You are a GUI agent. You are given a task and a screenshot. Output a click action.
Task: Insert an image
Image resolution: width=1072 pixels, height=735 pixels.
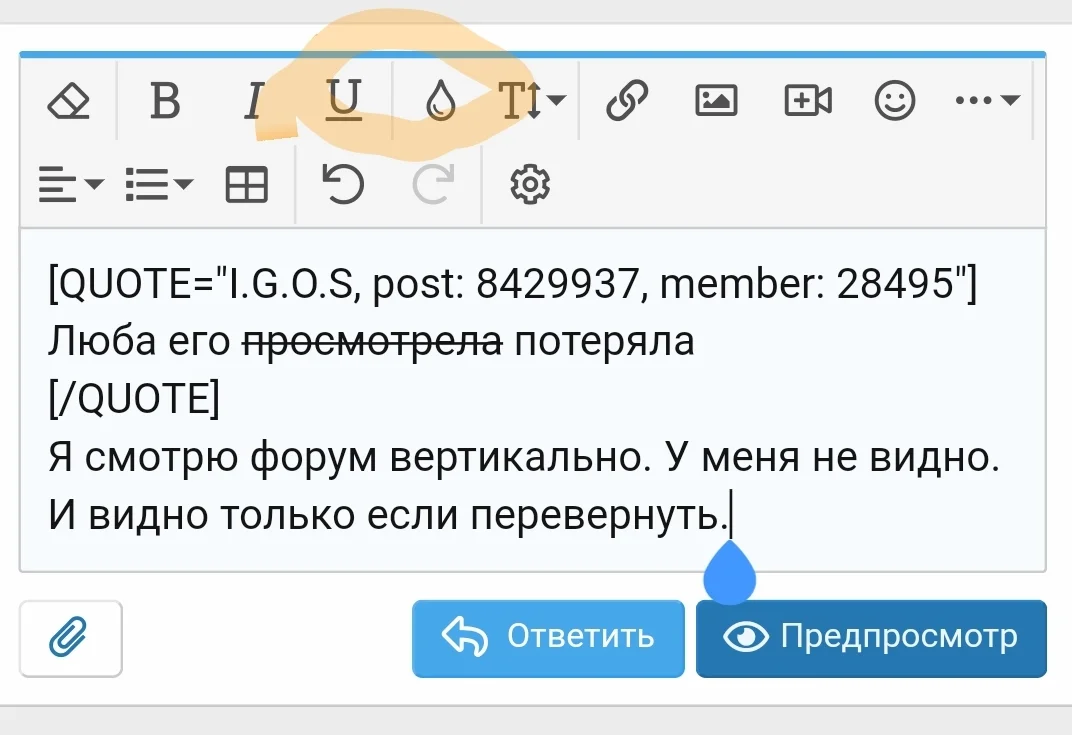716,101
